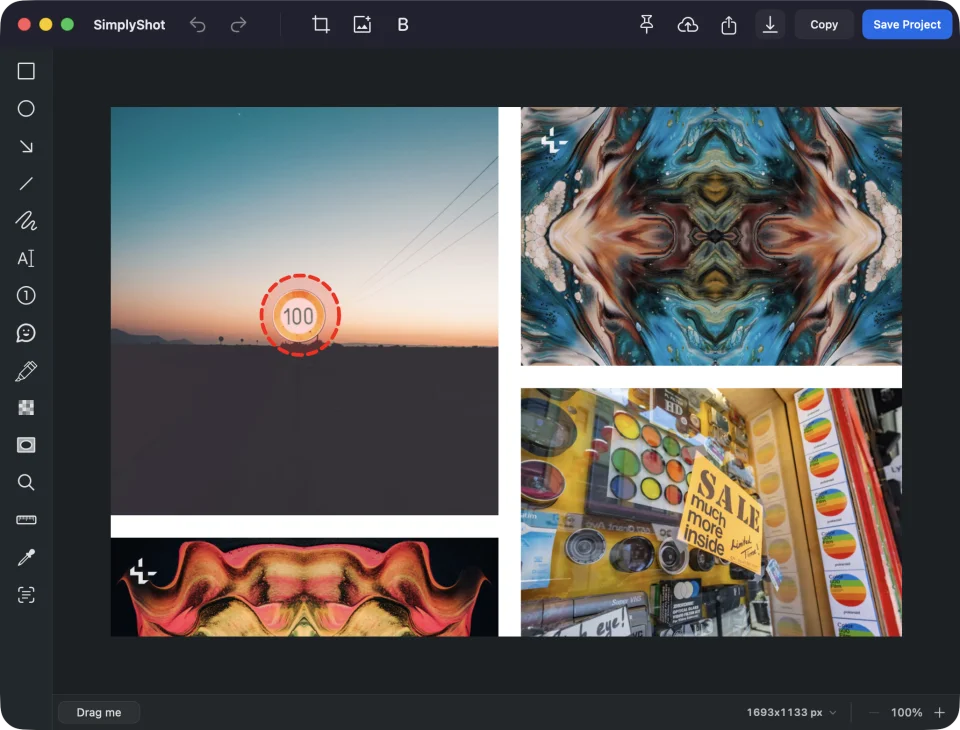
Task: Zoom in with the plus button
Action: point(939,712)
